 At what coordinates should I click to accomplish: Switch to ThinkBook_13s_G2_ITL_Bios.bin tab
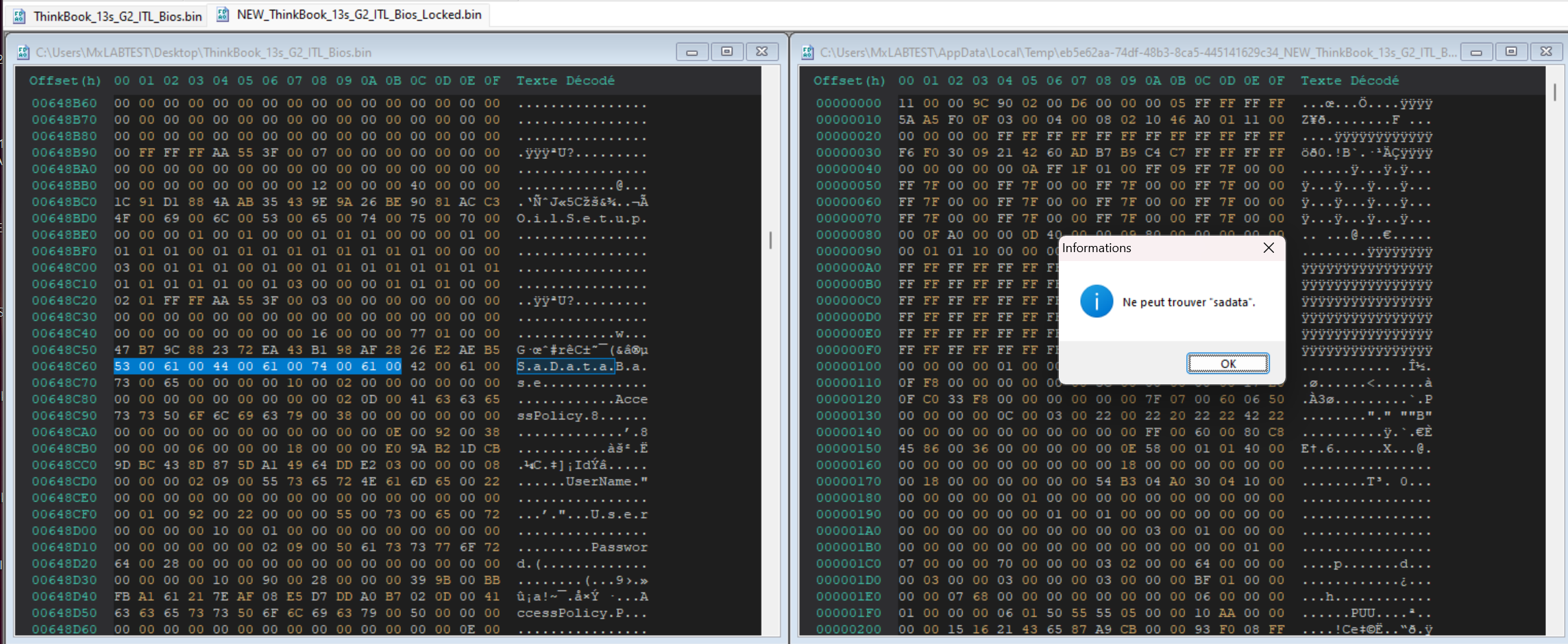pyautogui.click(x=117, y=16)
